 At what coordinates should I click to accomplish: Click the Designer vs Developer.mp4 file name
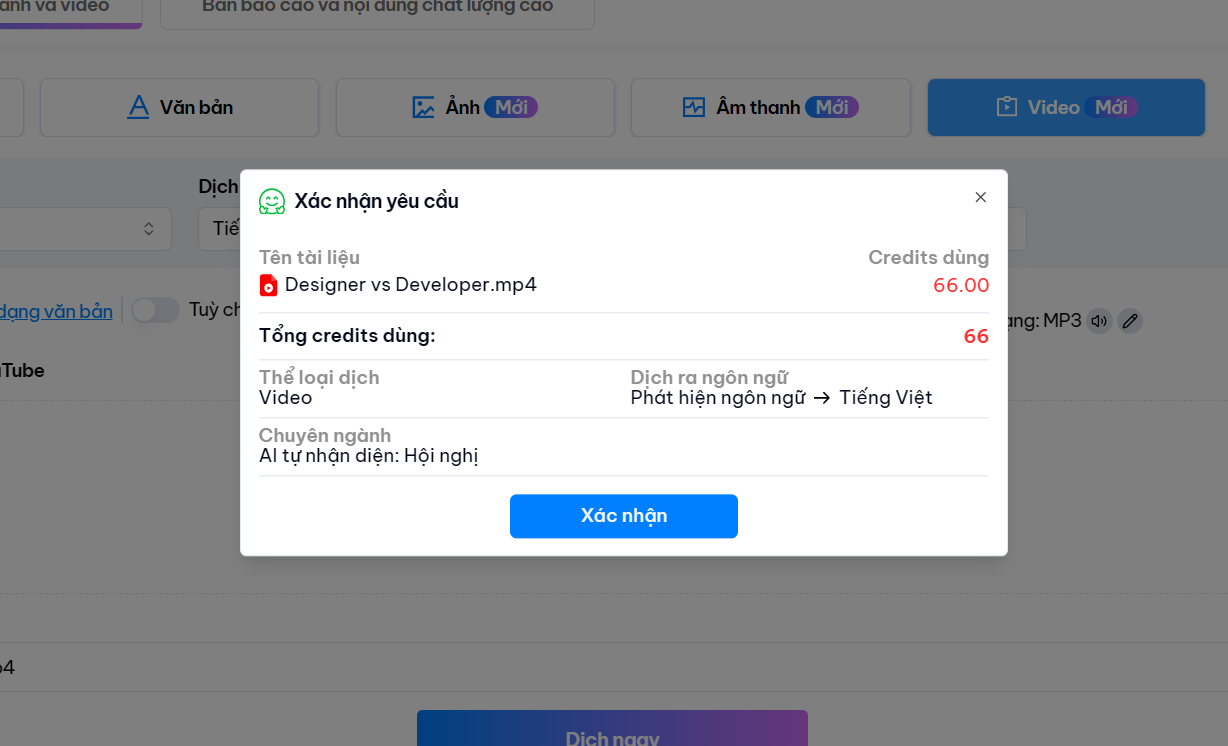click(410, 285)
